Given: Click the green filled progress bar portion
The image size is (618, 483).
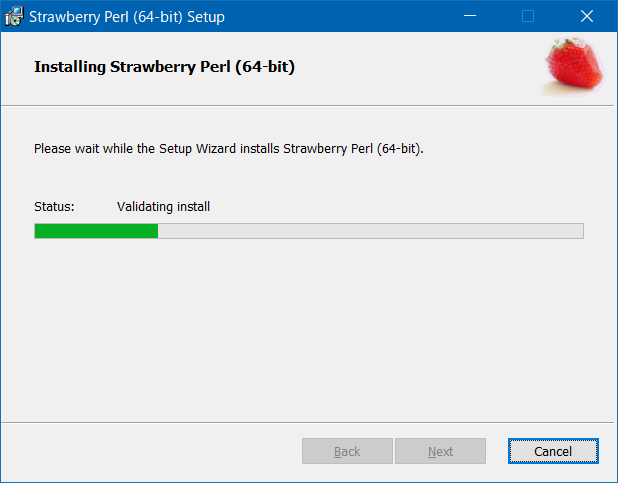Looking at the screenshot, I should (x=96, y=231).
